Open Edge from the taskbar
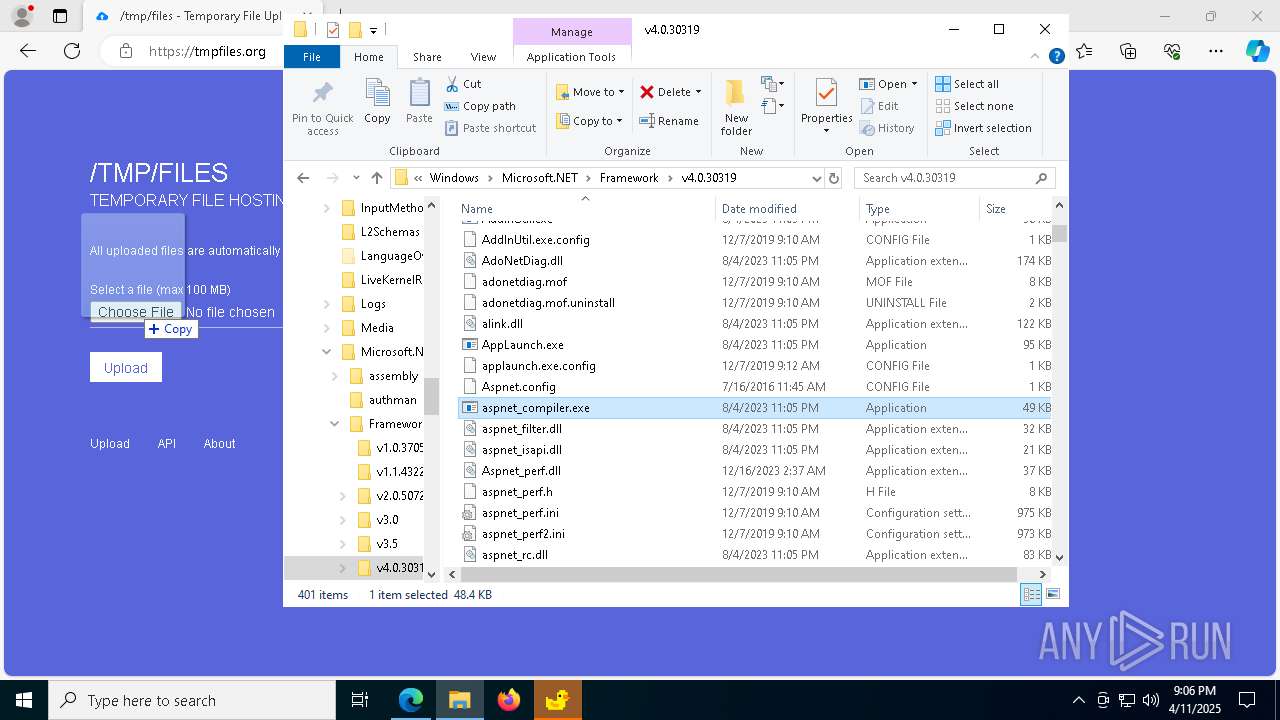 click(x=411, y=700)
